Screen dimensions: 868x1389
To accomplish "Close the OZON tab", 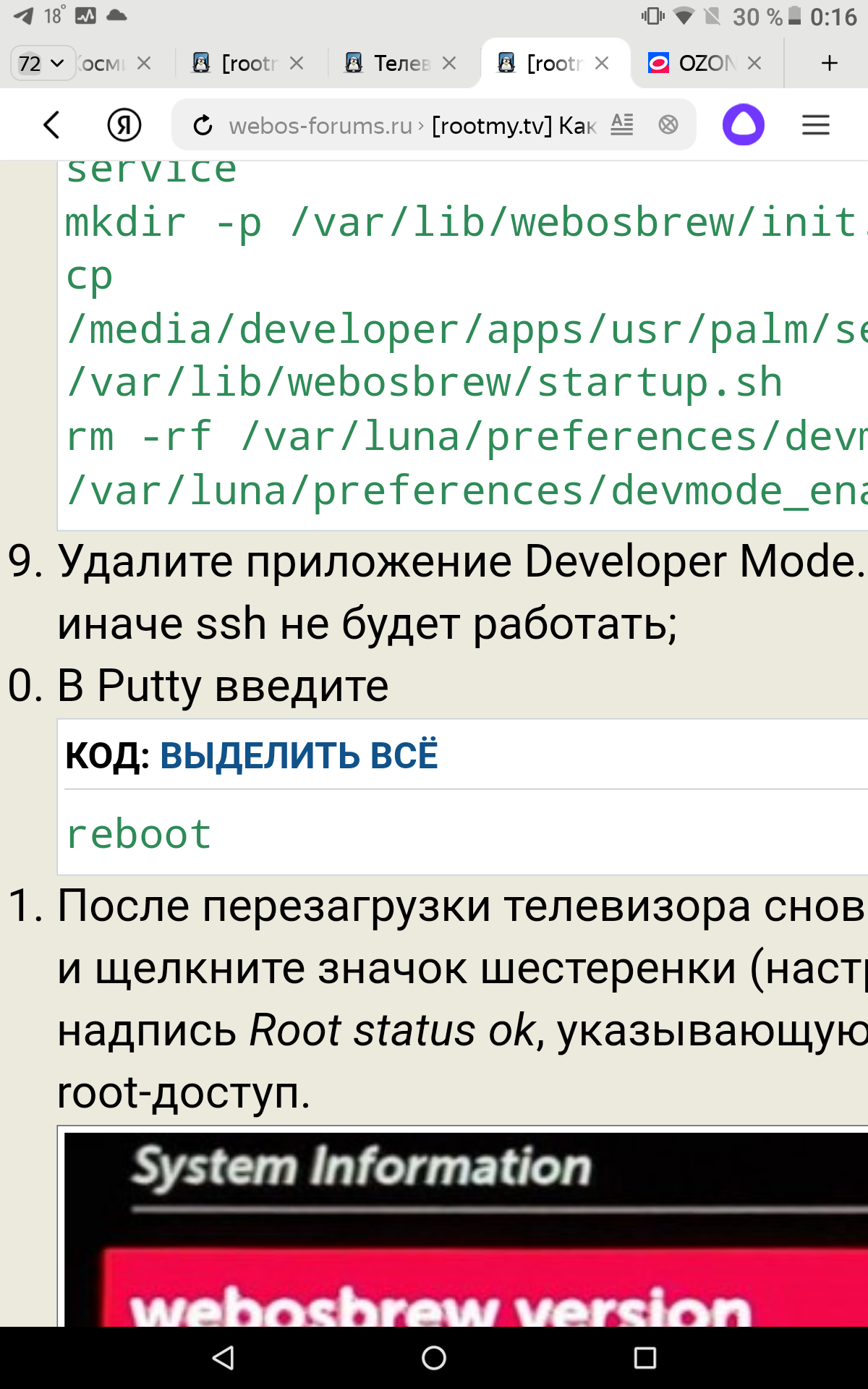I will coord(754,64).
